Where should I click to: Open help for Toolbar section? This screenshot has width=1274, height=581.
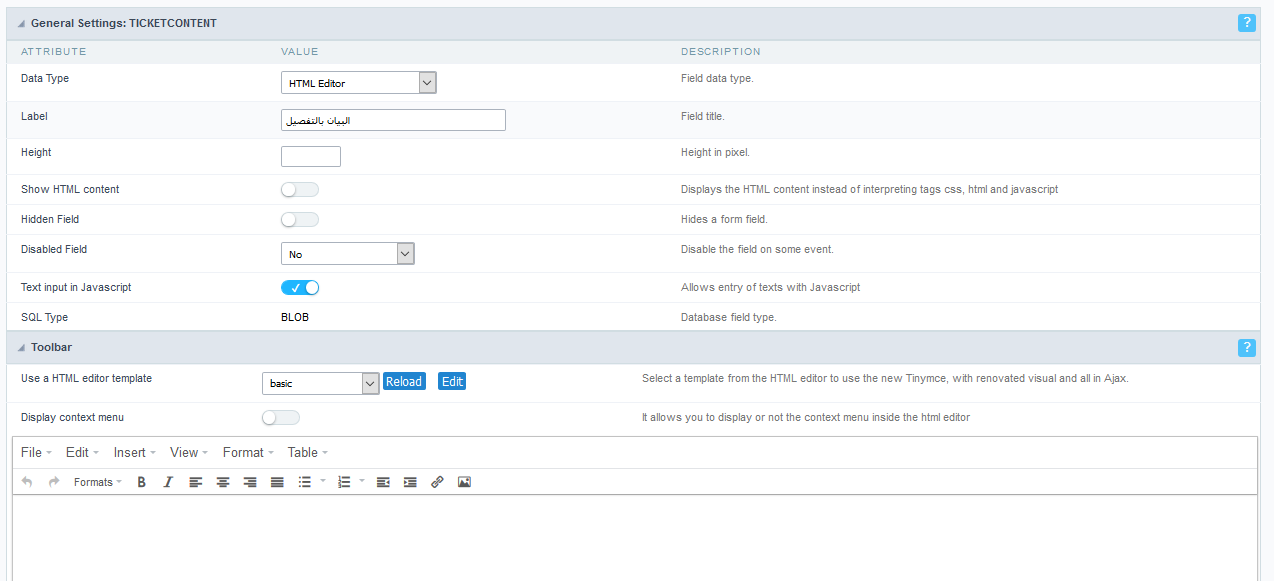tap(1246, 348)
